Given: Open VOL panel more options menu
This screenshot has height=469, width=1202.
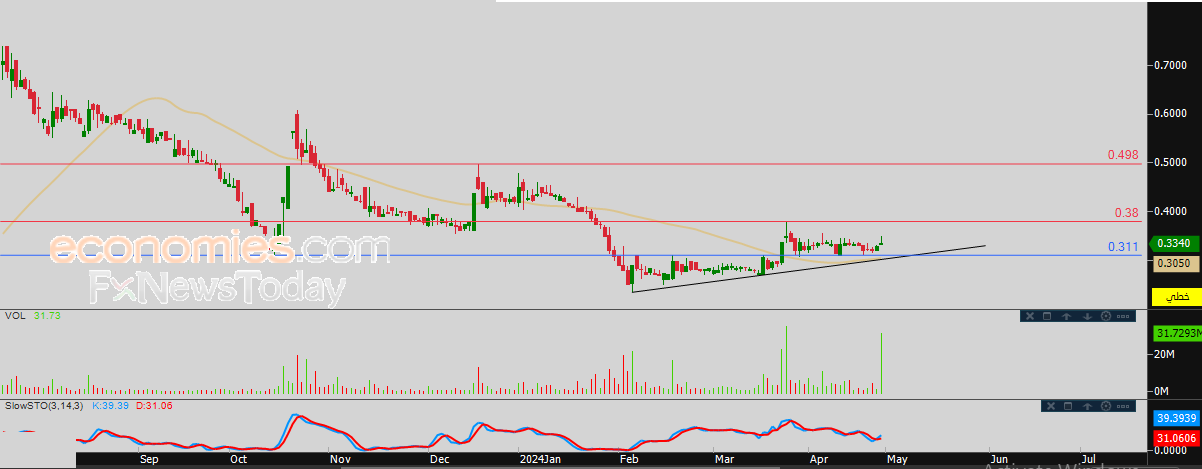Looking at the screenshot, I should (x=1123, y=316).
